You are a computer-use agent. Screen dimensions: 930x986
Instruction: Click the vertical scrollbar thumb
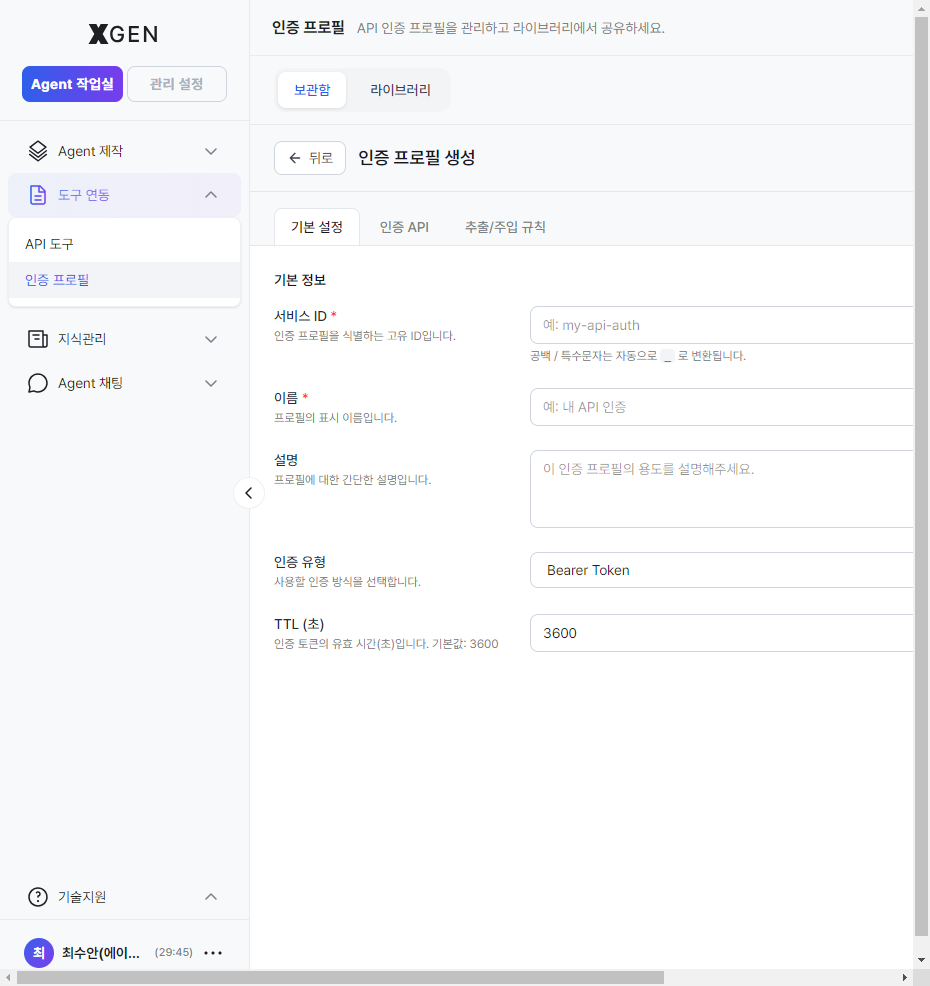click(921, 476)
